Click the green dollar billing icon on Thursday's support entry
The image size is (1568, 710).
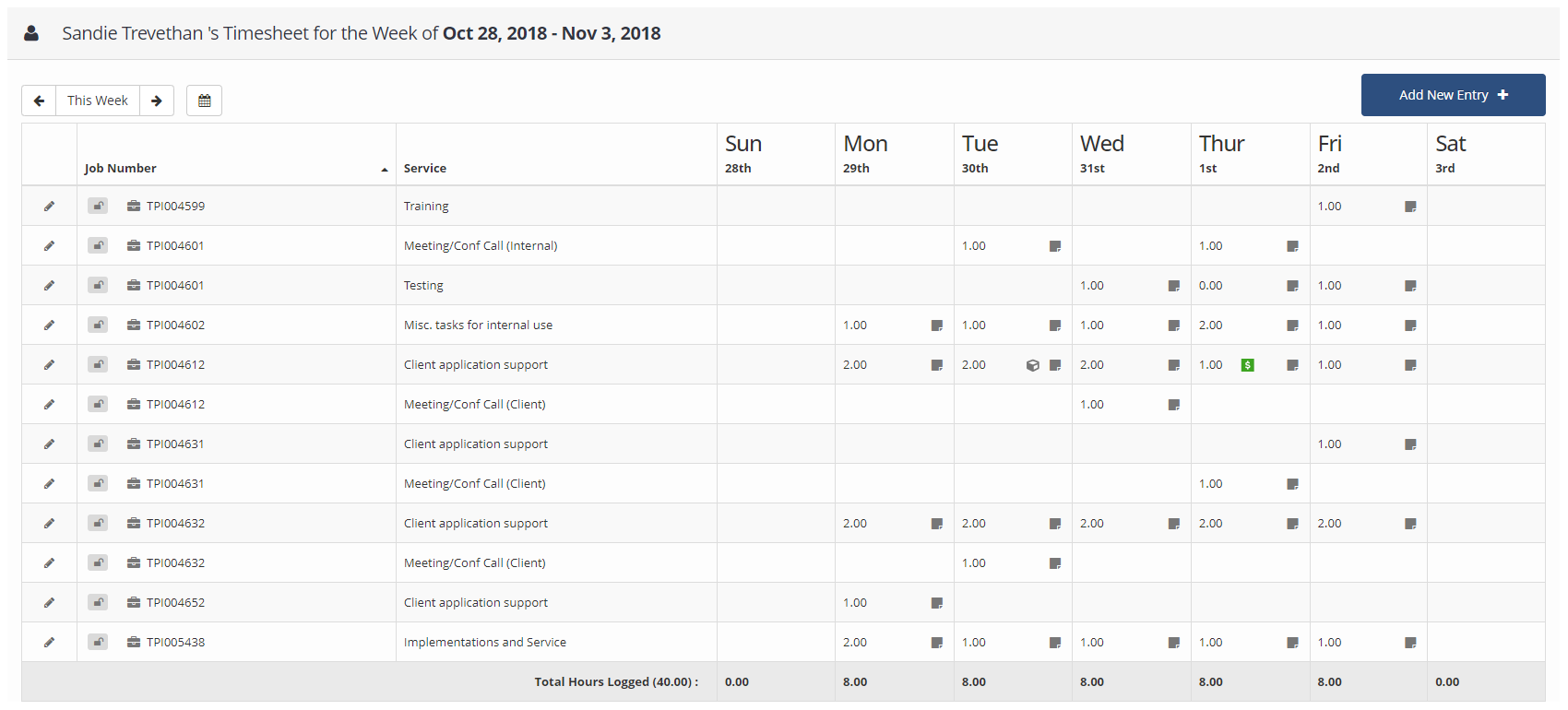[1248, 364]
